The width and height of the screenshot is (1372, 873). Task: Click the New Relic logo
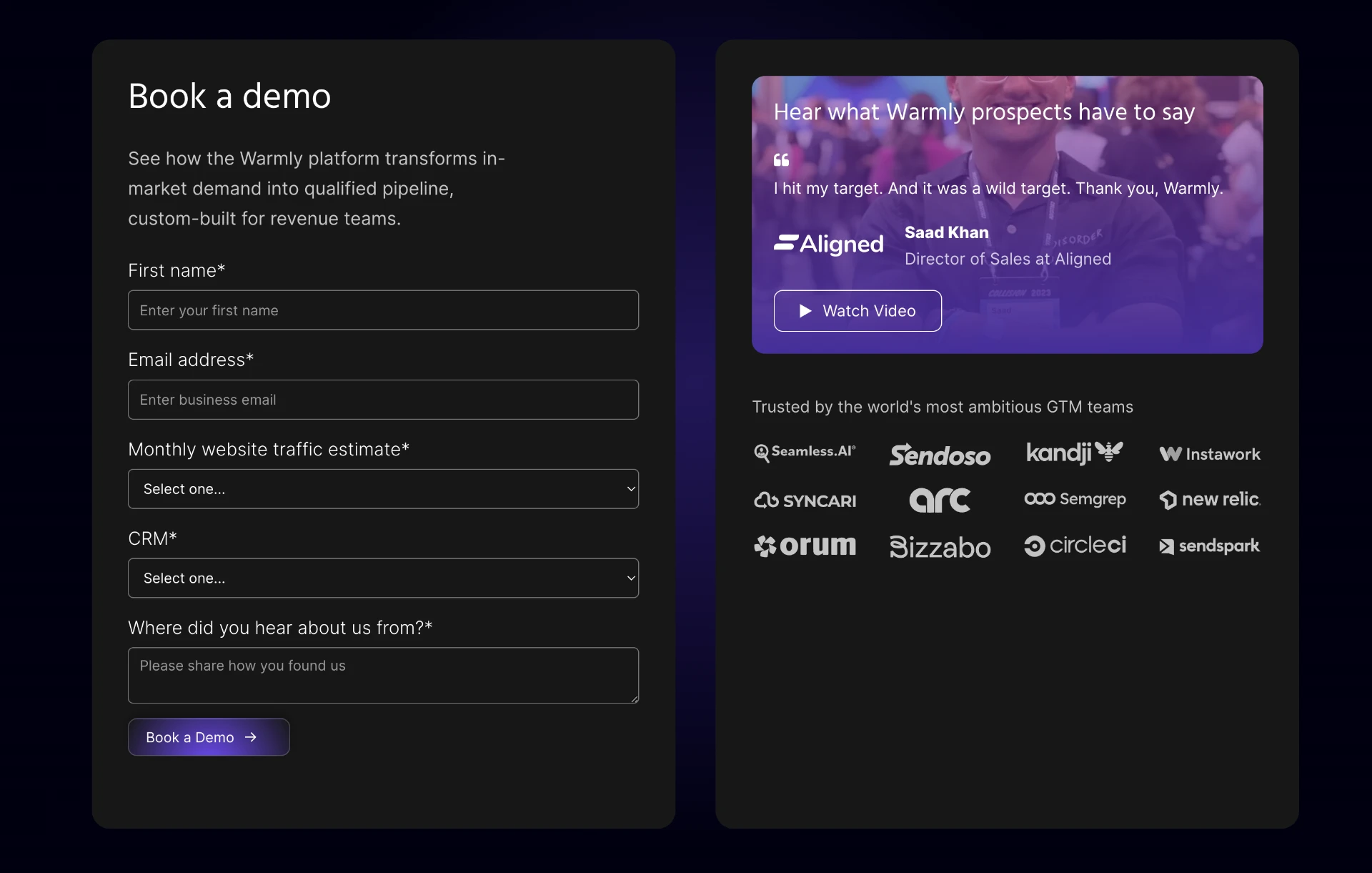click(1210, 499)
